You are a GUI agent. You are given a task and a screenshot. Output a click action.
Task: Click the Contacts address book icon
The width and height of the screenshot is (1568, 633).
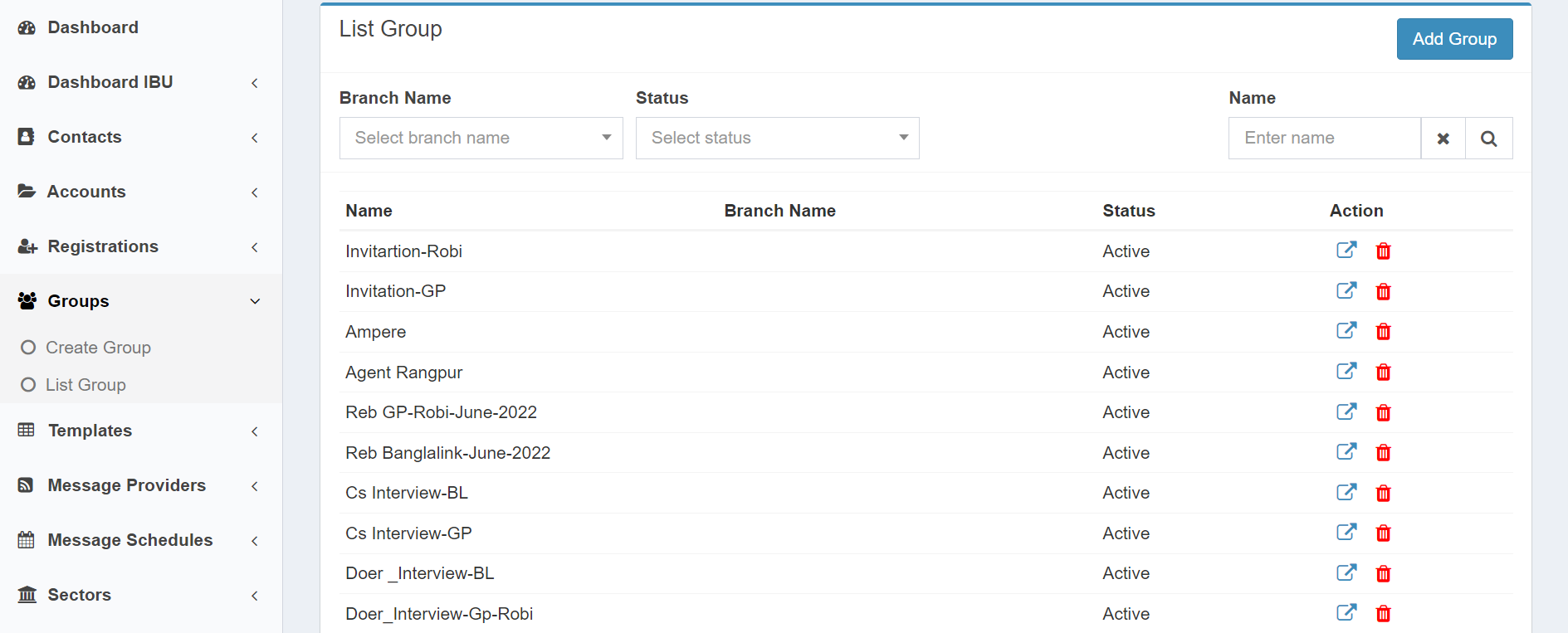tap(27, 137)
